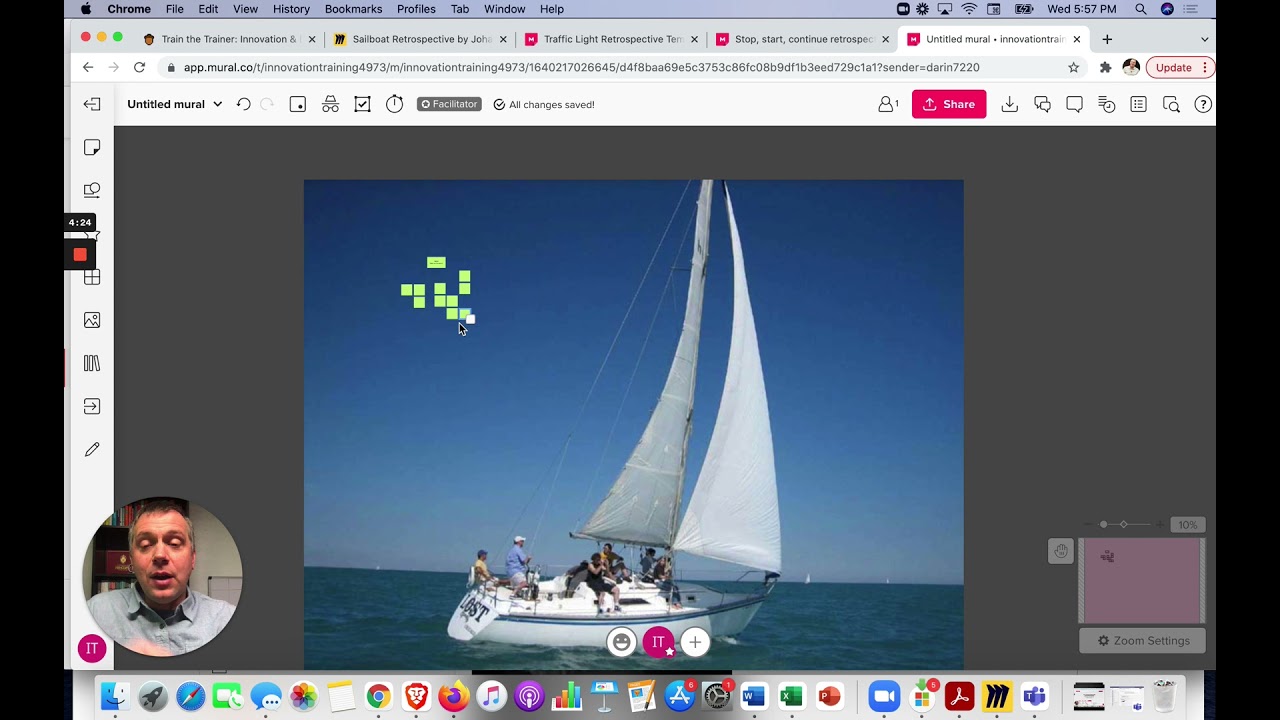Open the images tool in sidebar
This screenshot has height=720, width=1280.
(x=92, y=320)
